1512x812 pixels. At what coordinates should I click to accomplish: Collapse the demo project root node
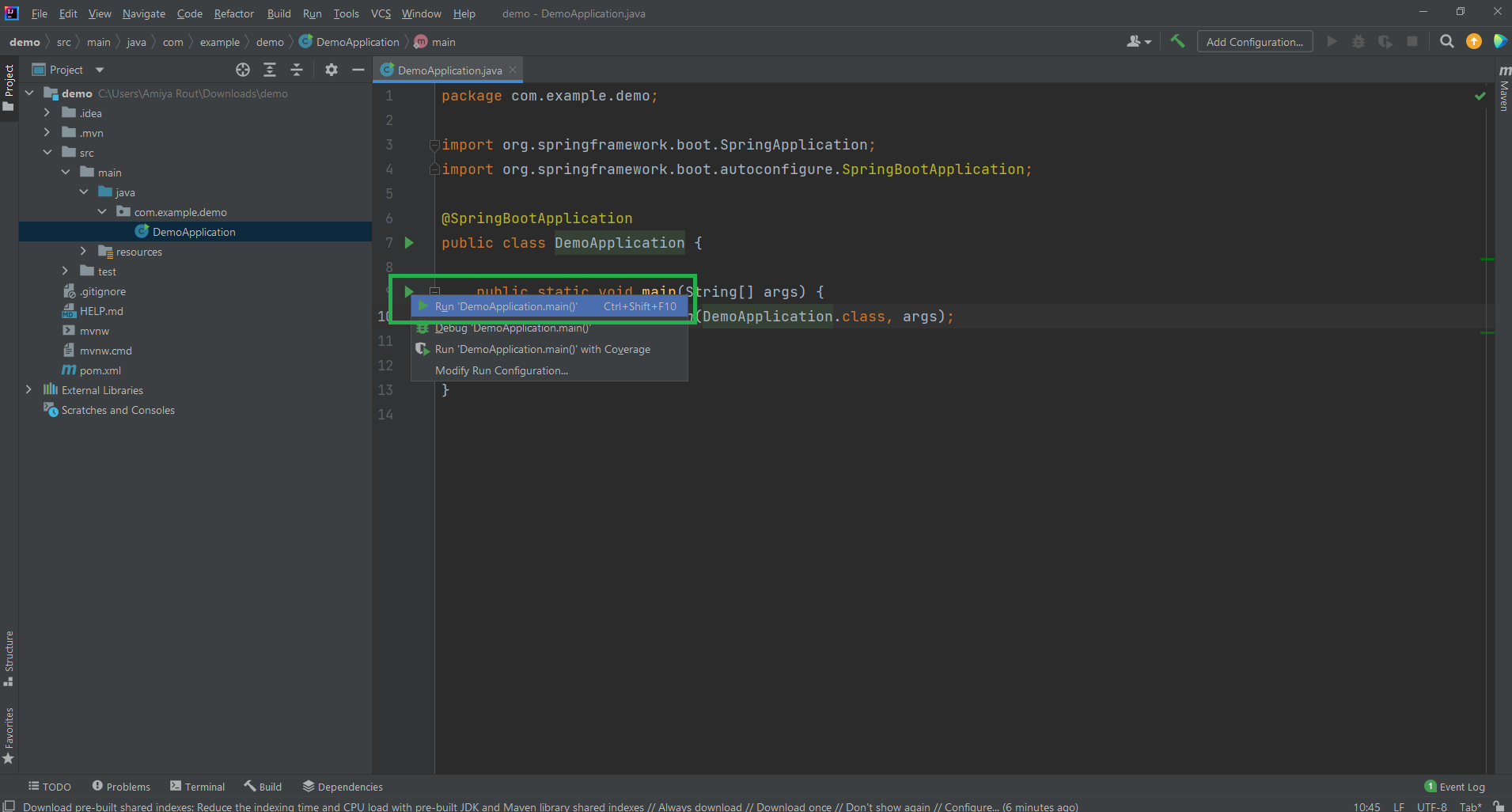(x=29, y=93)
